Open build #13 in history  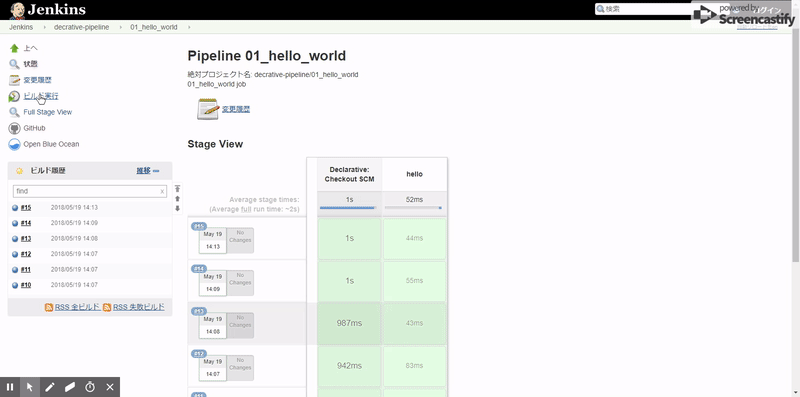click(26, 239)
